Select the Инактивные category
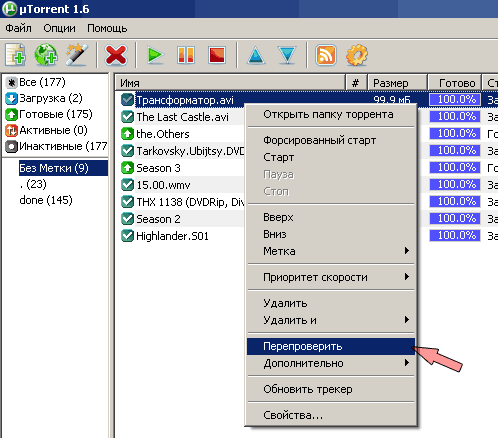 (x=56, y=146)
